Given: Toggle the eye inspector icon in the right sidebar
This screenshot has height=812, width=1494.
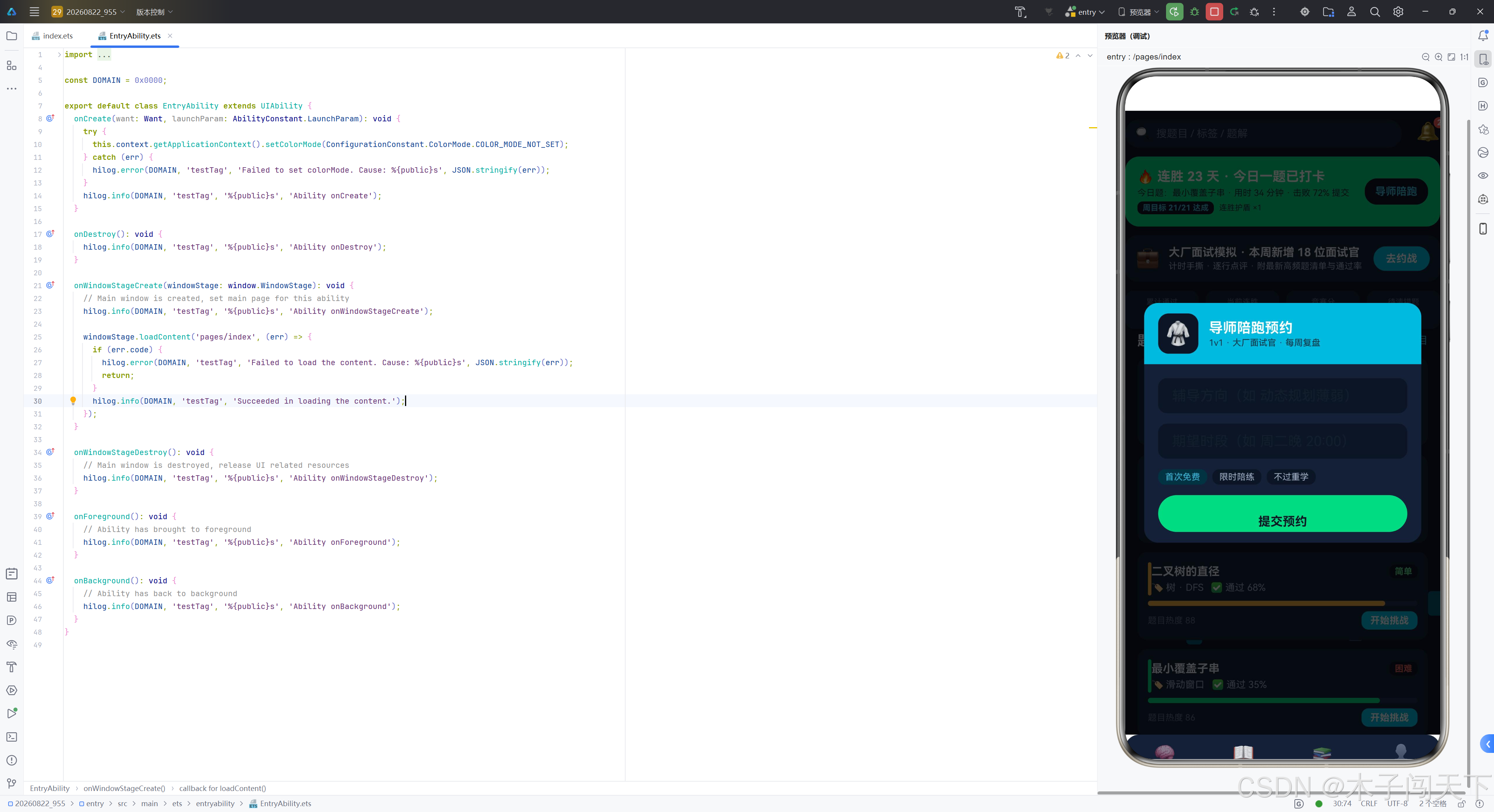Looking at the screenshot, I should point(1483,176).
